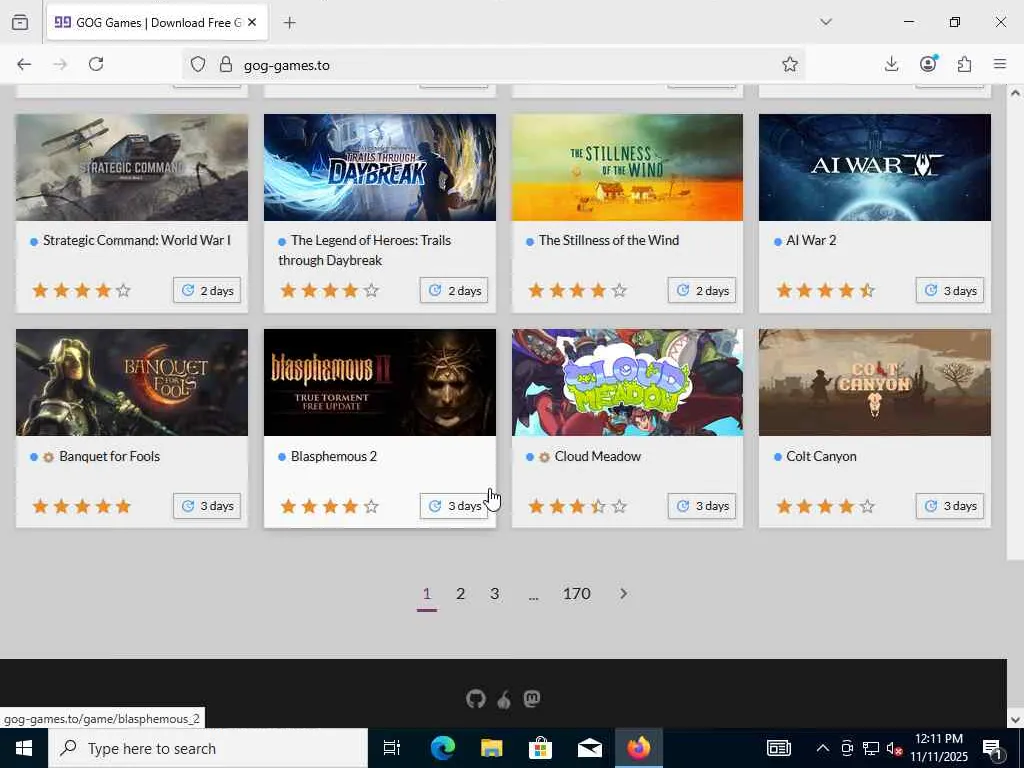The image size is (1024, 768).
Task: Click The Legend of Heroes title link
Action: pyautogui.click(x=364, y=250)
